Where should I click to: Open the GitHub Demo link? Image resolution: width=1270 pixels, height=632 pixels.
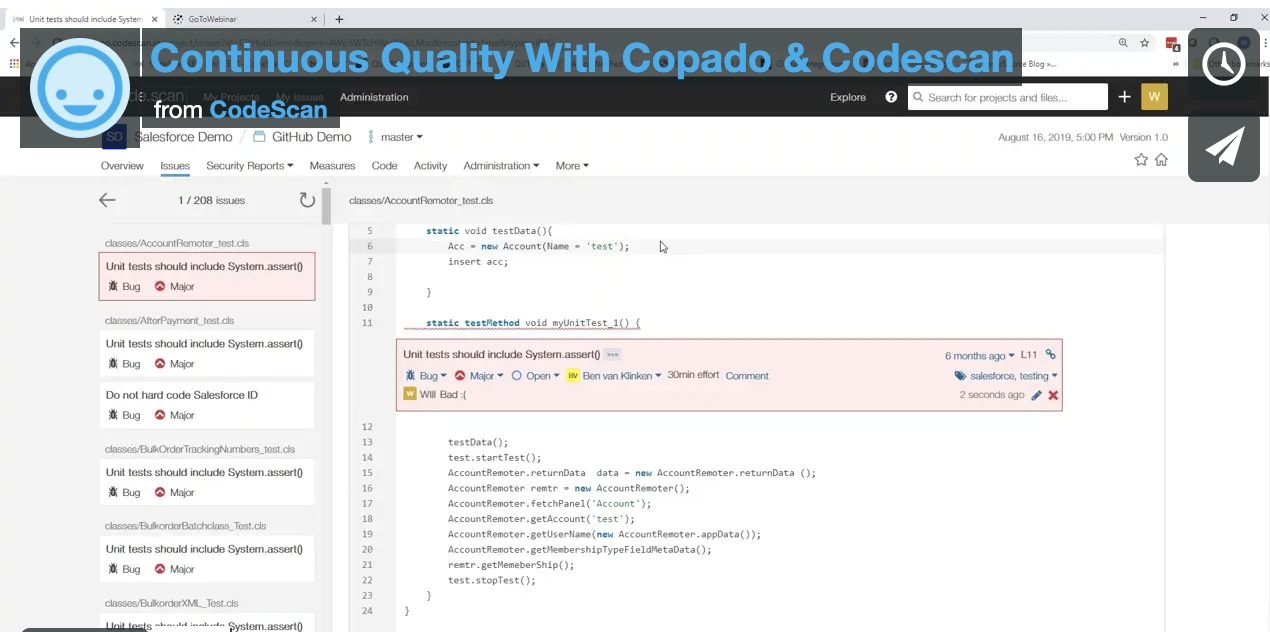(311, 137)
